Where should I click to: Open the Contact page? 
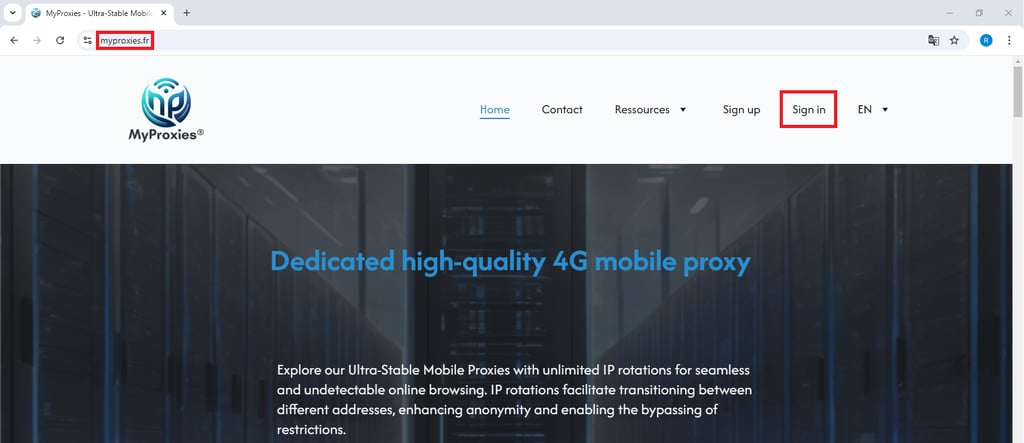pos(562,109)
